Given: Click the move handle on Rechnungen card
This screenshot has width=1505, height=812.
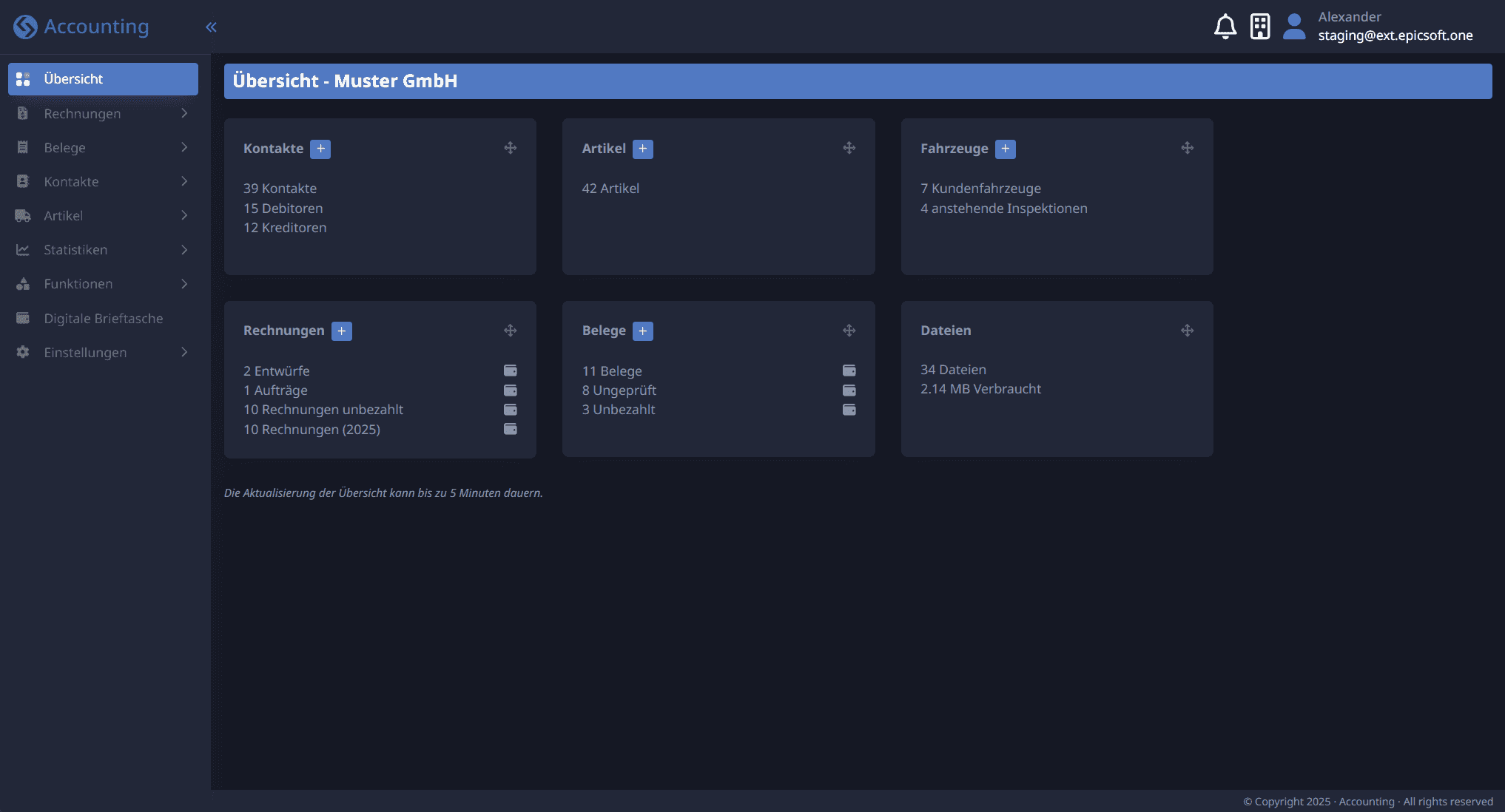Looking at the screenshot, I should 511,331.
